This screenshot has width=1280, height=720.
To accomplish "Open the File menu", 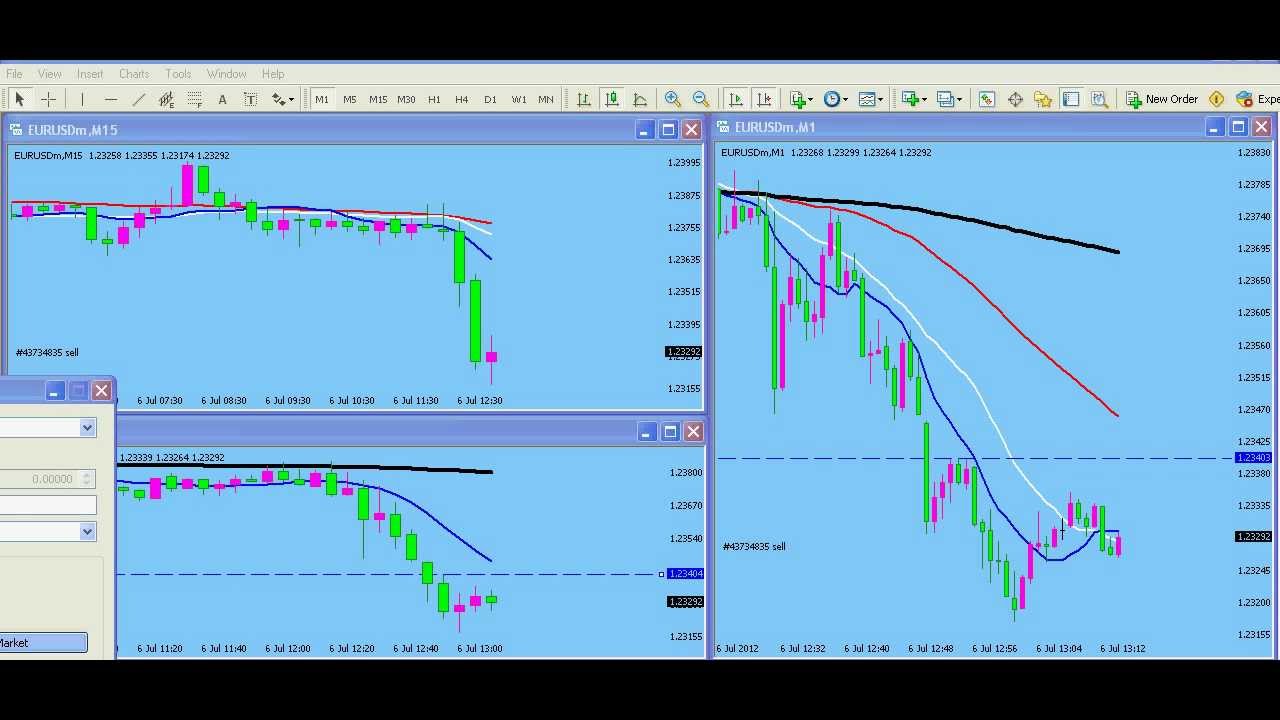I will pyautogui.click(x=14, y=74).
